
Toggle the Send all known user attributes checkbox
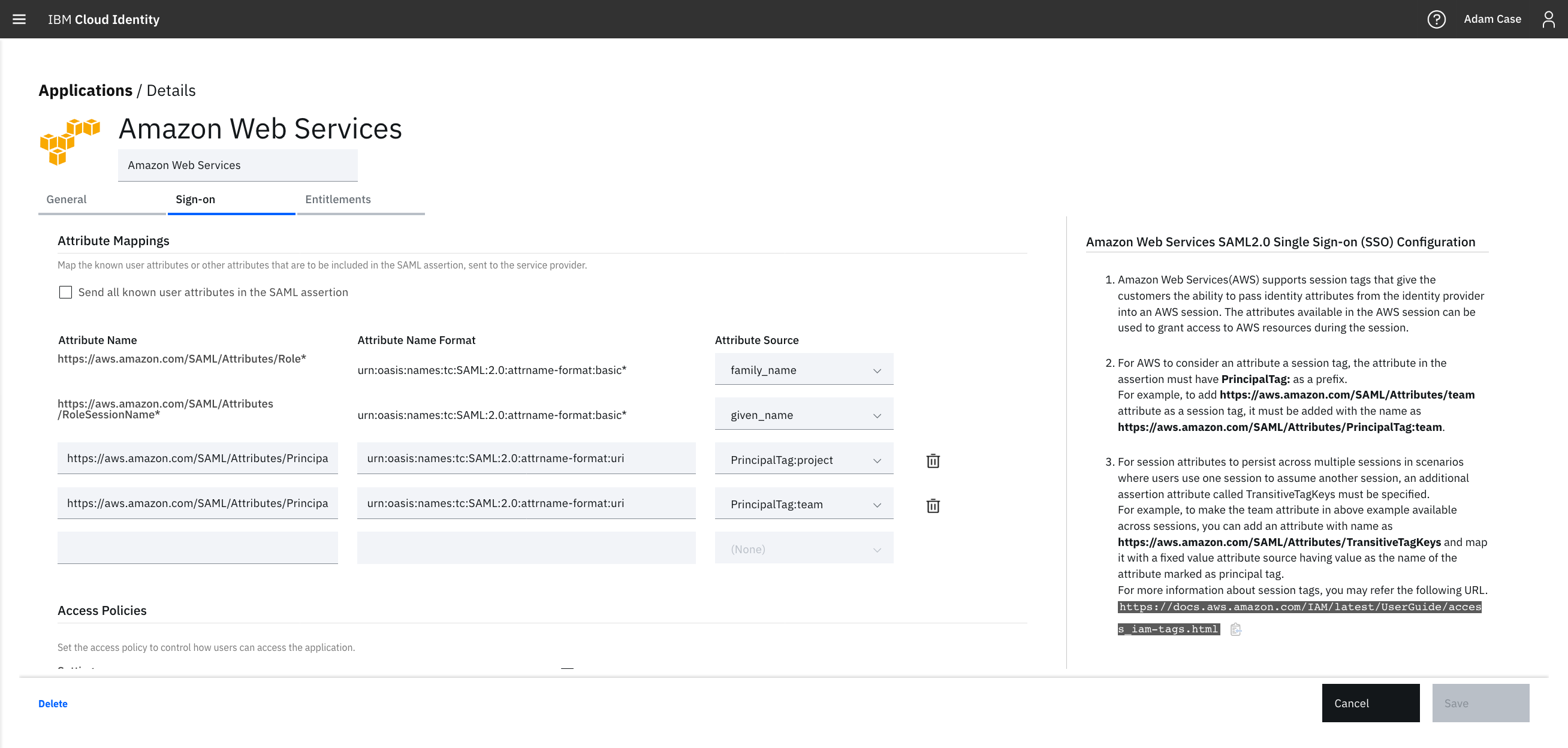64,292
